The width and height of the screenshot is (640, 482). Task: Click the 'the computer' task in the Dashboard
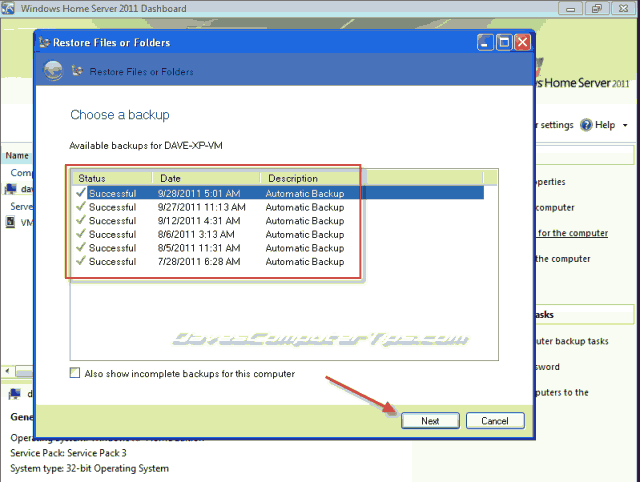(x=563, y=259)
